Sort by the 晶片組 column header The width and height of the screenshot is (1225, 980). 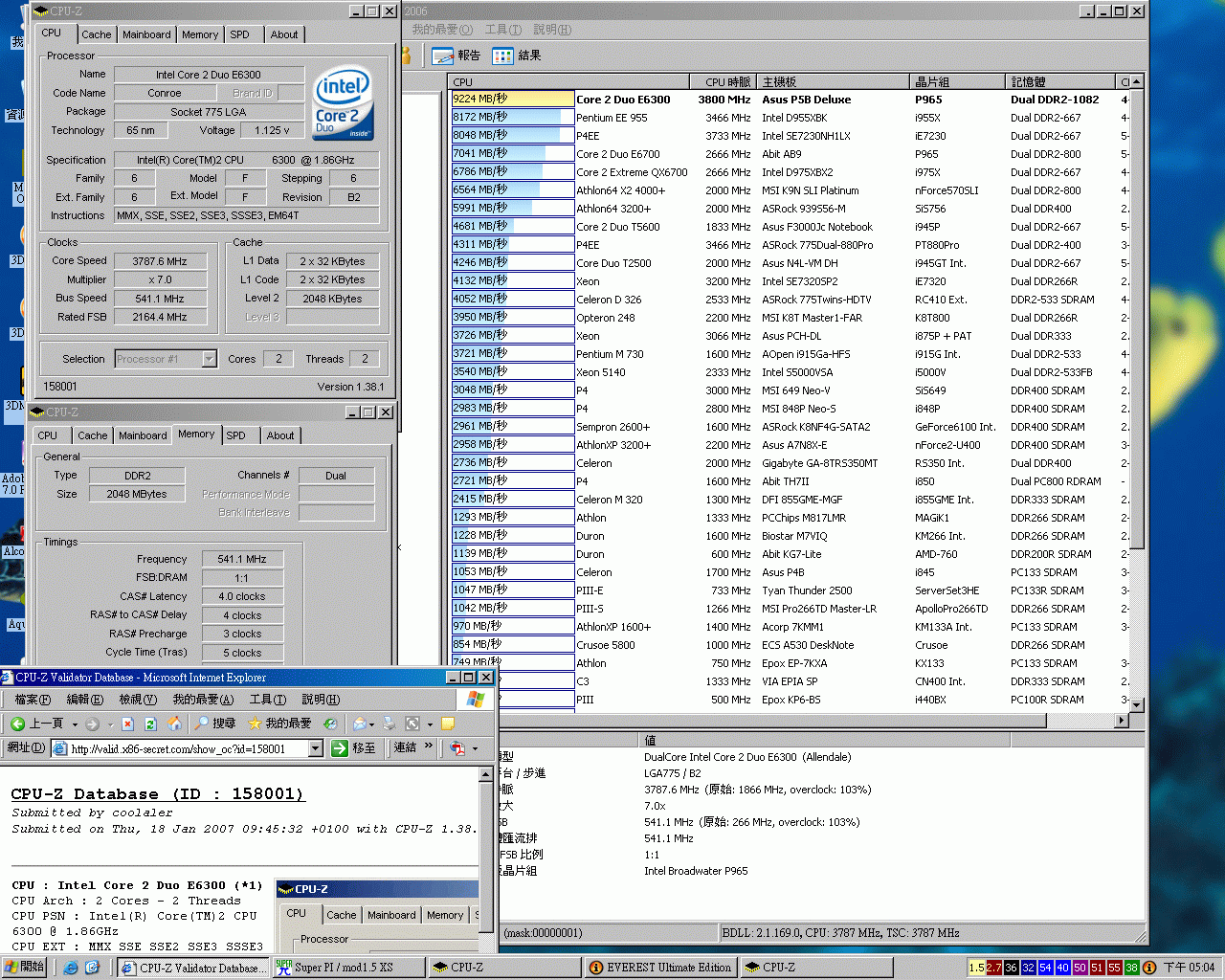point(958,82)
